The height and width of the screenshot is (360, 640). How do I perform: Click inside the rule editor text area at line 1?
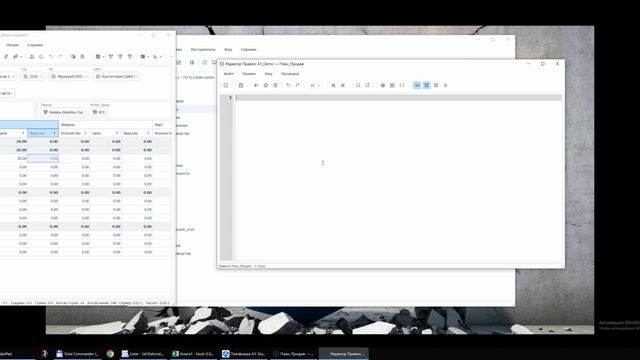pos(398,98)
